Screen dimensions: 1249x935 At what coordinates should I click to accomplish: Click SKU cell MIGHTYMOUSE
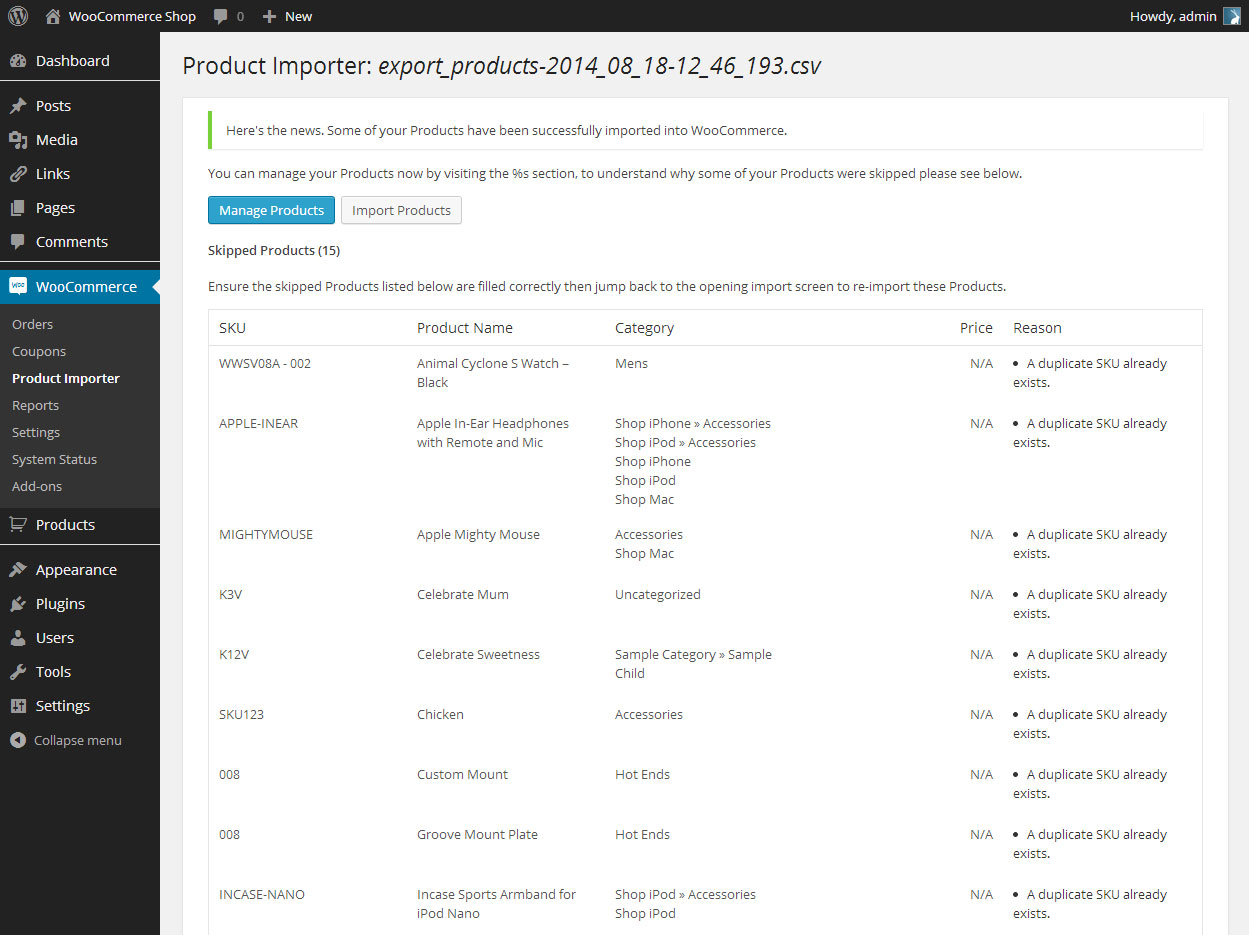click(x=266, y=535)
